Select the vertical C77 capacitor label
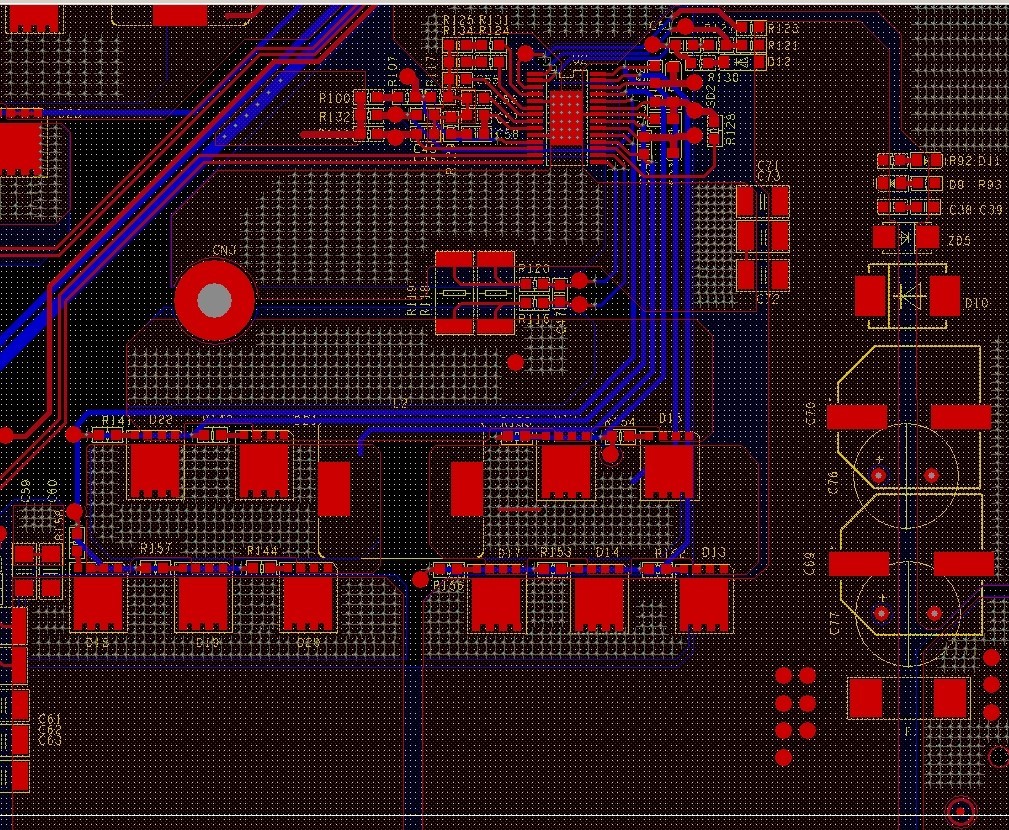This screenshot has height=830, width=1009. coord(834,624)
